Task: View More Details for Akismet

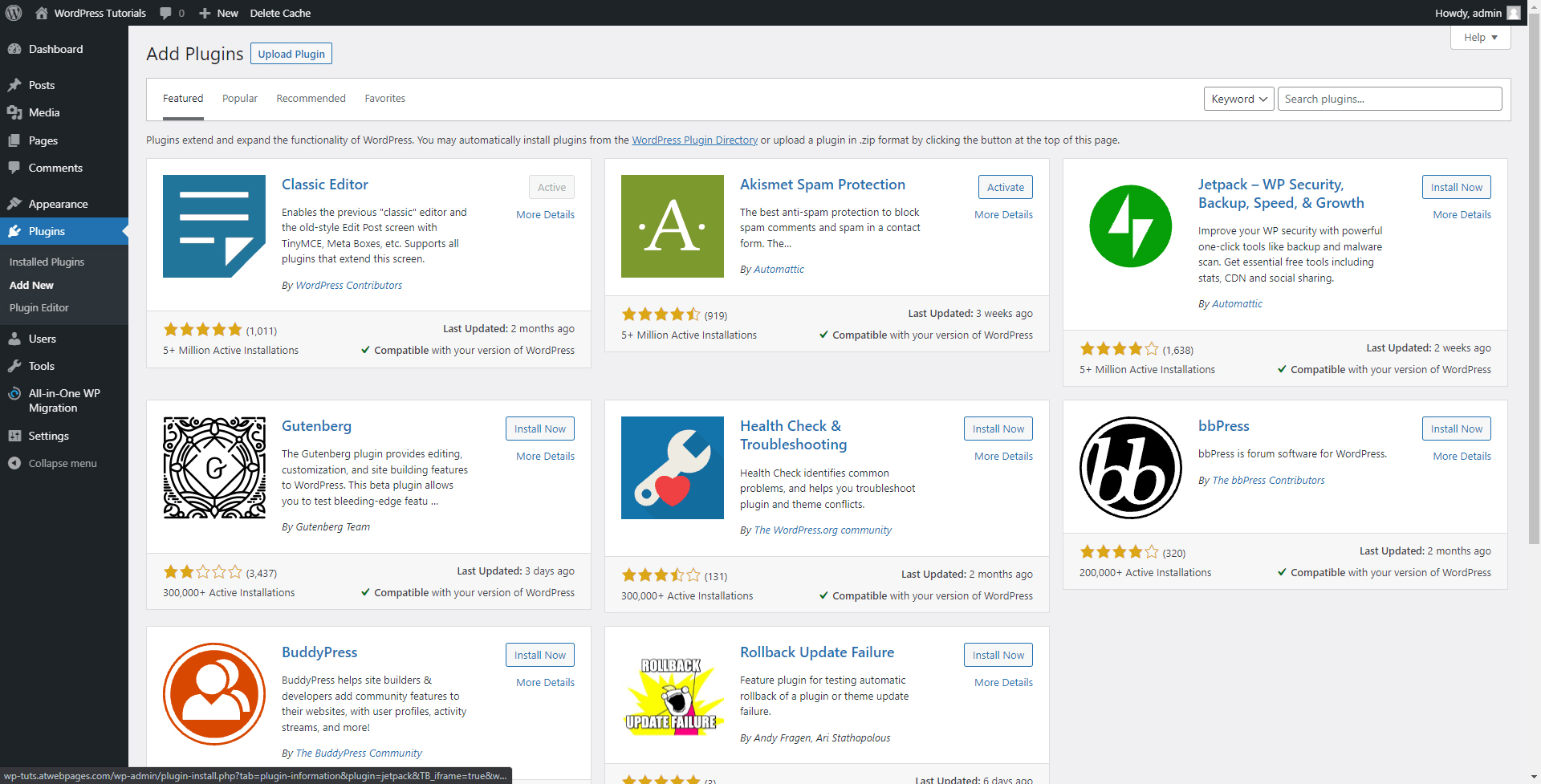Action: click(x=1003, y=214)
